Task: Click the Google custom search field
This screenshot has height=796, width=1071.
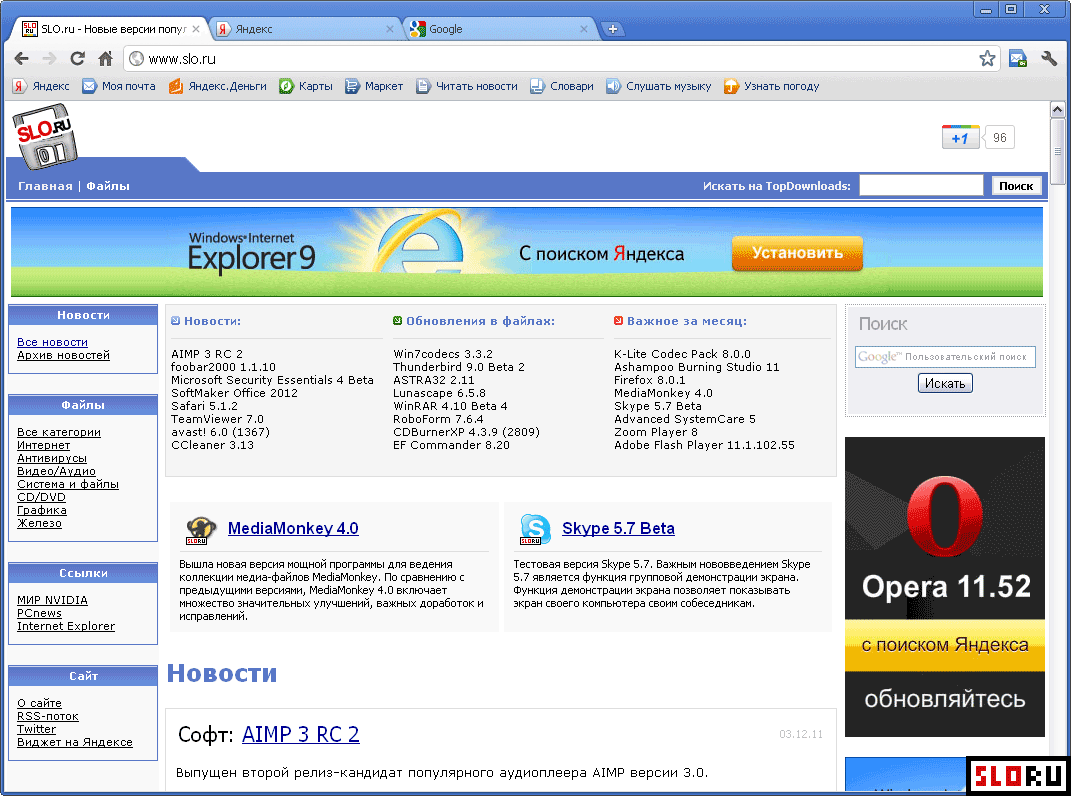Action: pos(945,357)
